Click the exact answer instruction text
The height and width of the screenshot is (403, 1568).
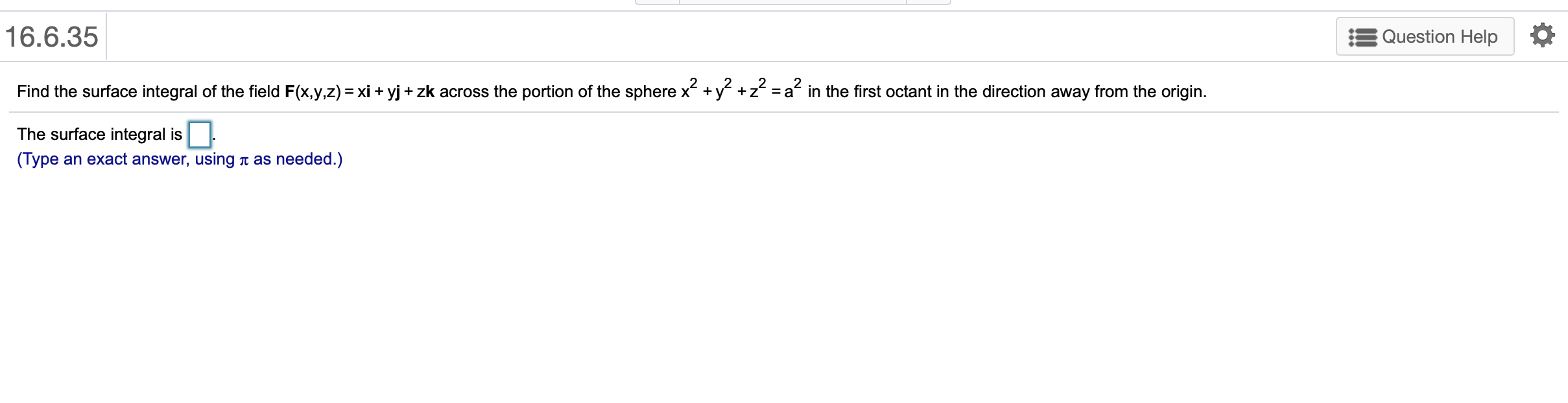tap(180, 159)
